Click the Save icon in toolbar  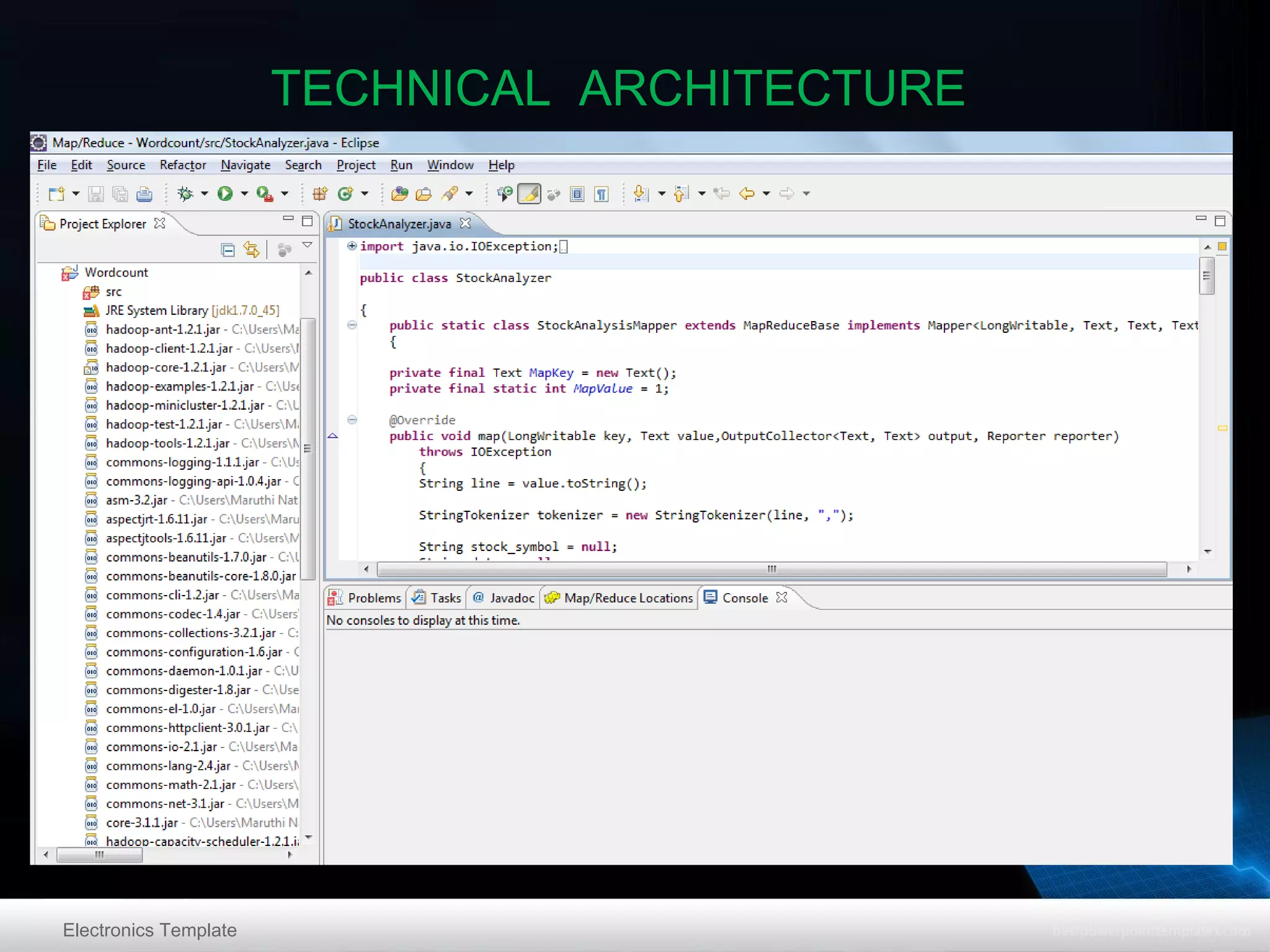95,194
